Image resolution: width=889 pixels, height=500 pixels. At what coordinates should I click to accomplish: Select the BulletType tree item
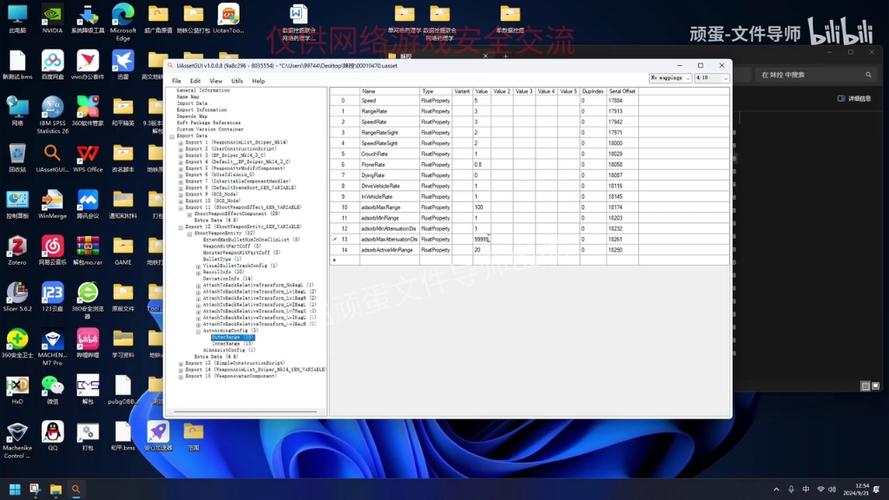222,259
